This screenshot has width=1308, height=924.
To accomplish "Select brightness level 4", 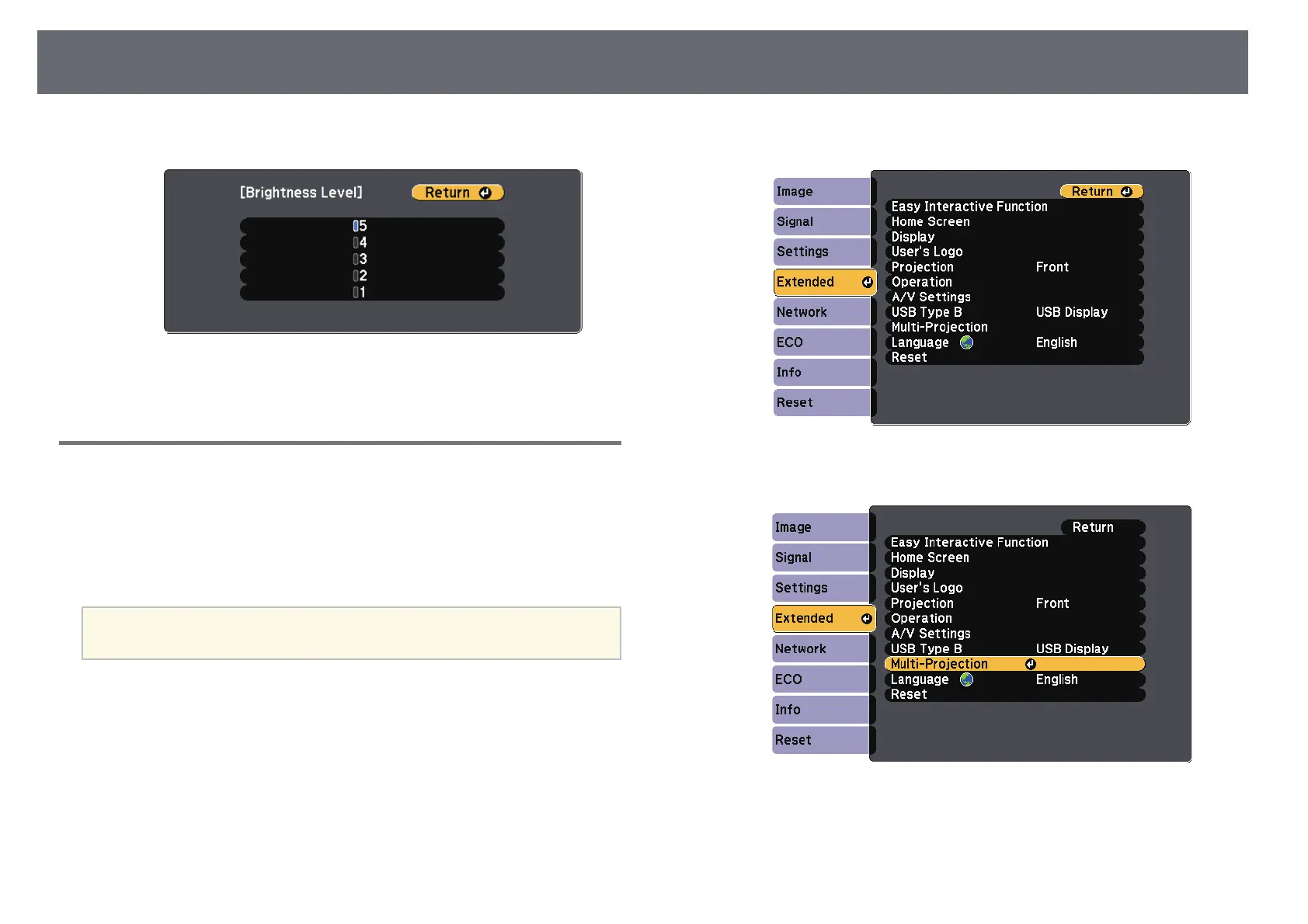I will [372, 242].
